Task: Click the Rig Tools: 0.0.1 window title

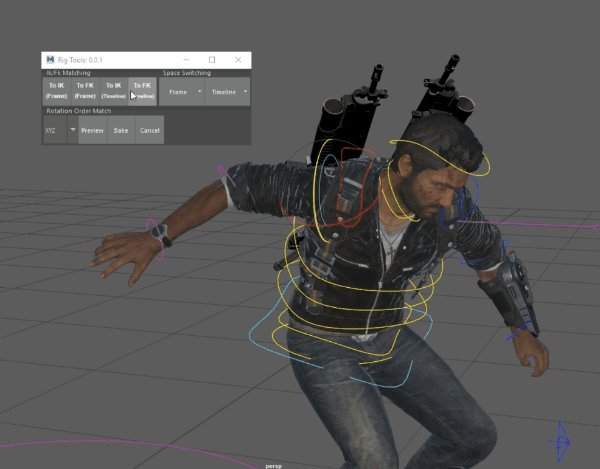Action: 80,60
